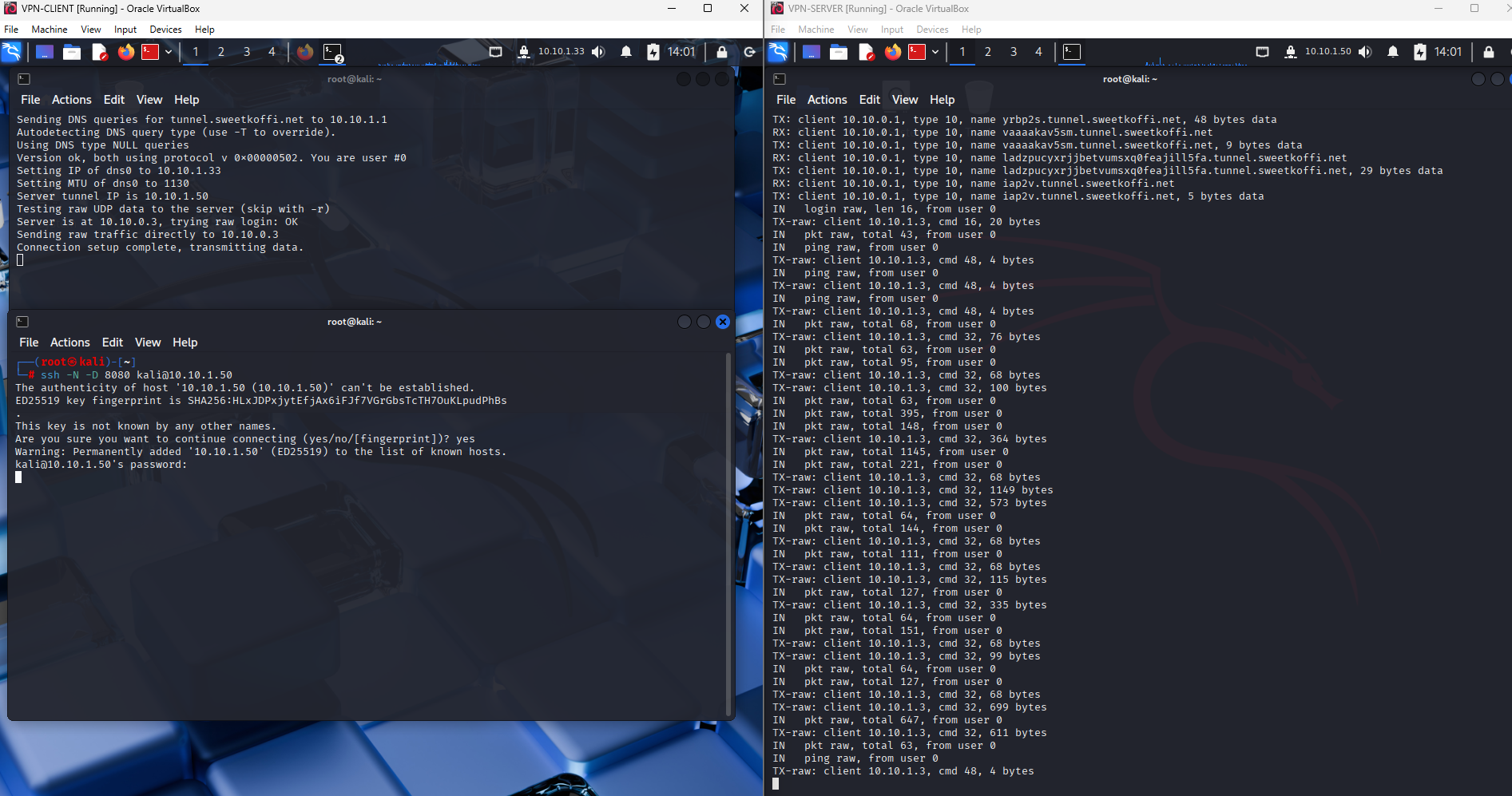The image size is (1512, 796).
Task: Click terminal taskbar button in VPN-SERVER panel
Action: coord(1072,52)
